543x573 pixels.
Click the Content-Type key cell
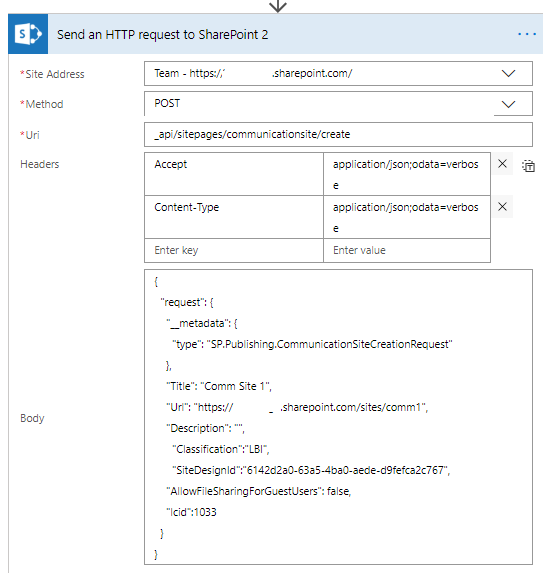(x=234, y=217)
